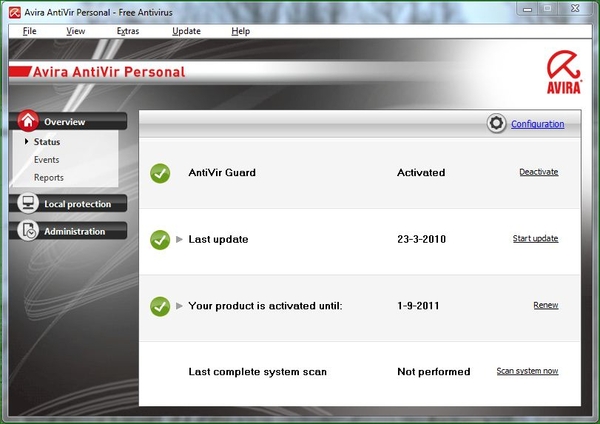This screenshot has width=600, height=424.
Task: Click the Local protection monitor icon
Action: pos(28,203)
